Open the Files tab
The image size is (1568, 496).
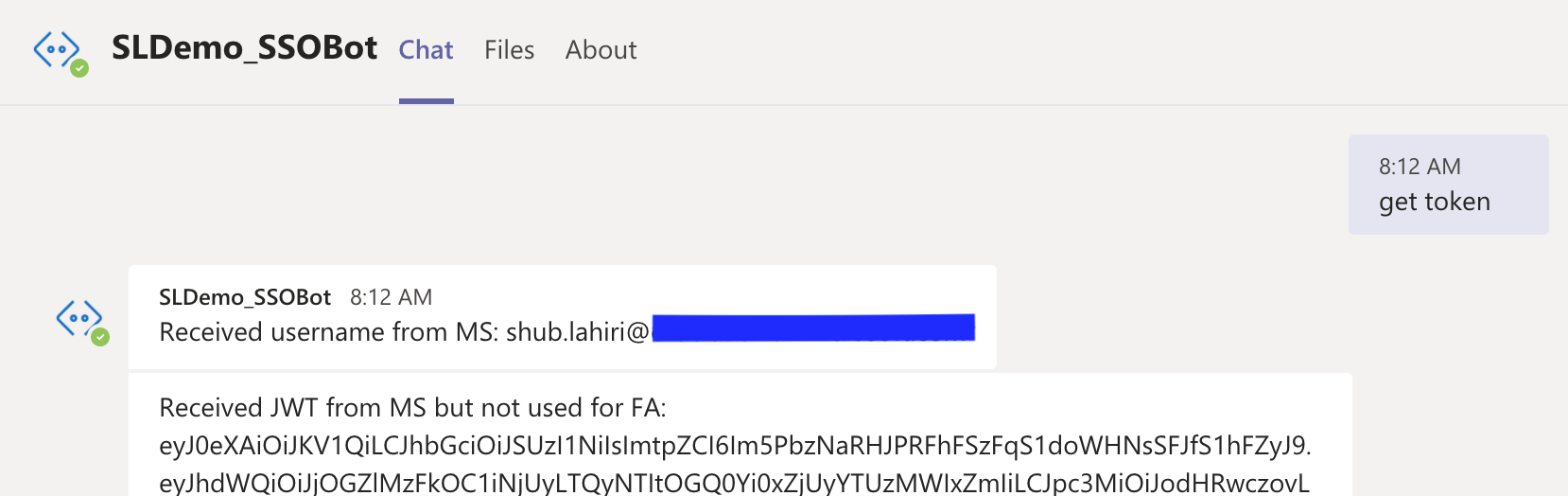point(509,50)
